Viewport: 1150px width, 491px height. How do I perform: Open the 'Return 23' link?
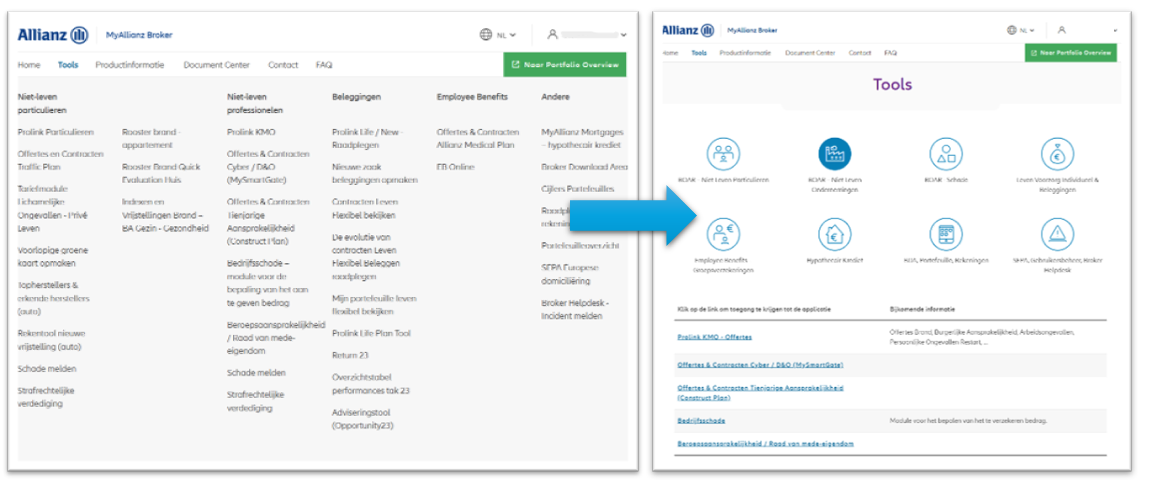(350, 354)
